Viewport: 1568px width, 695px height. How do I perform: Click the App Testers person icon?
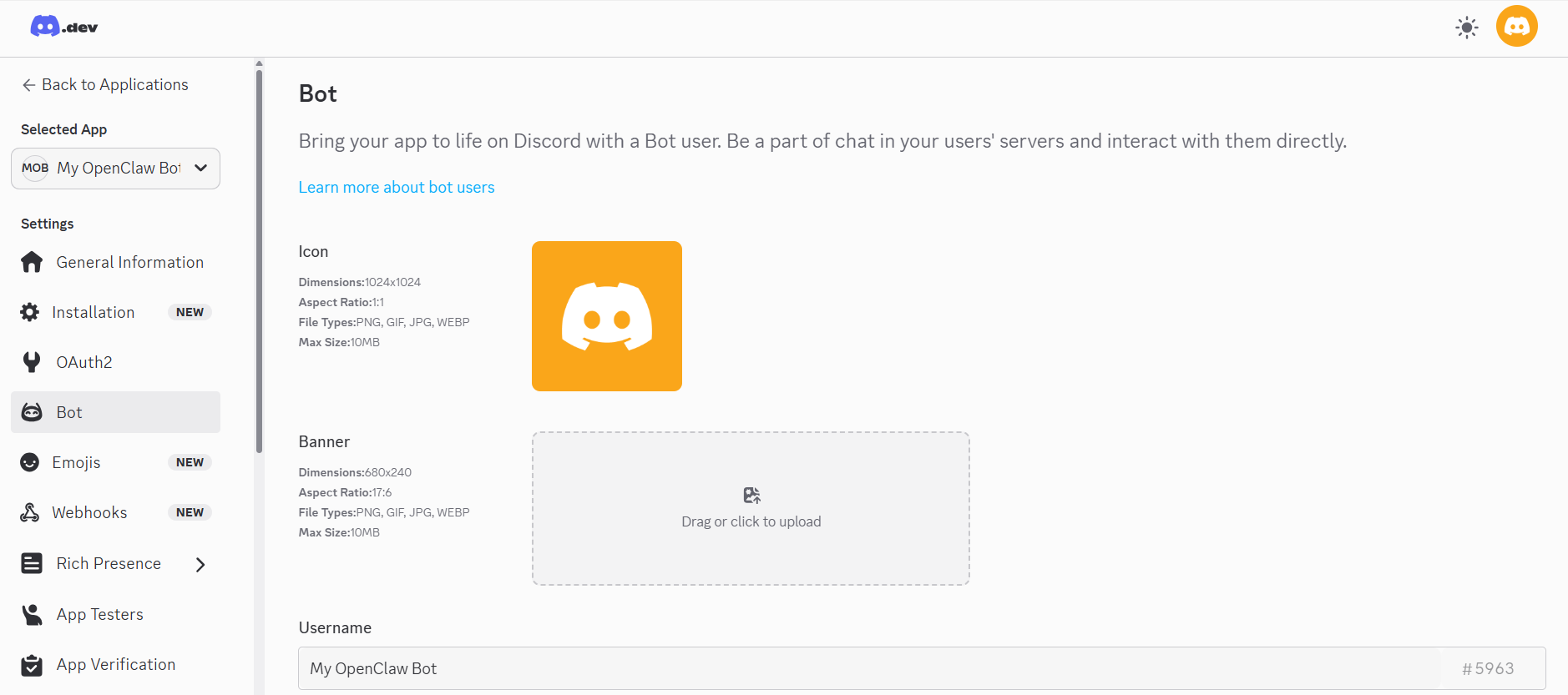coord(32,614)
